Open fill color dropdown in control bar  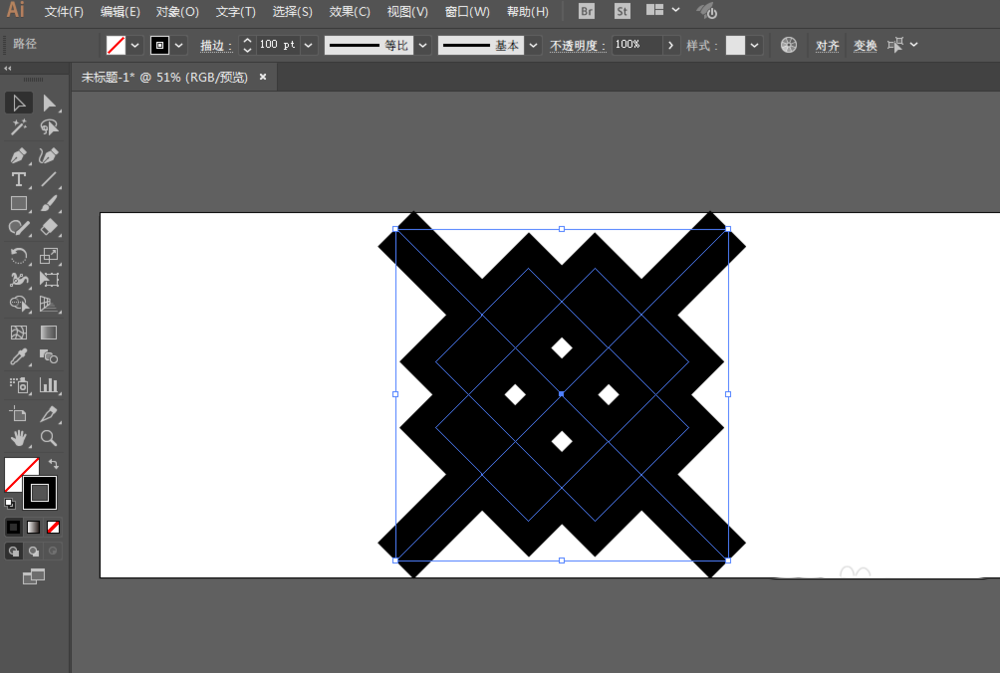[135, 45]
